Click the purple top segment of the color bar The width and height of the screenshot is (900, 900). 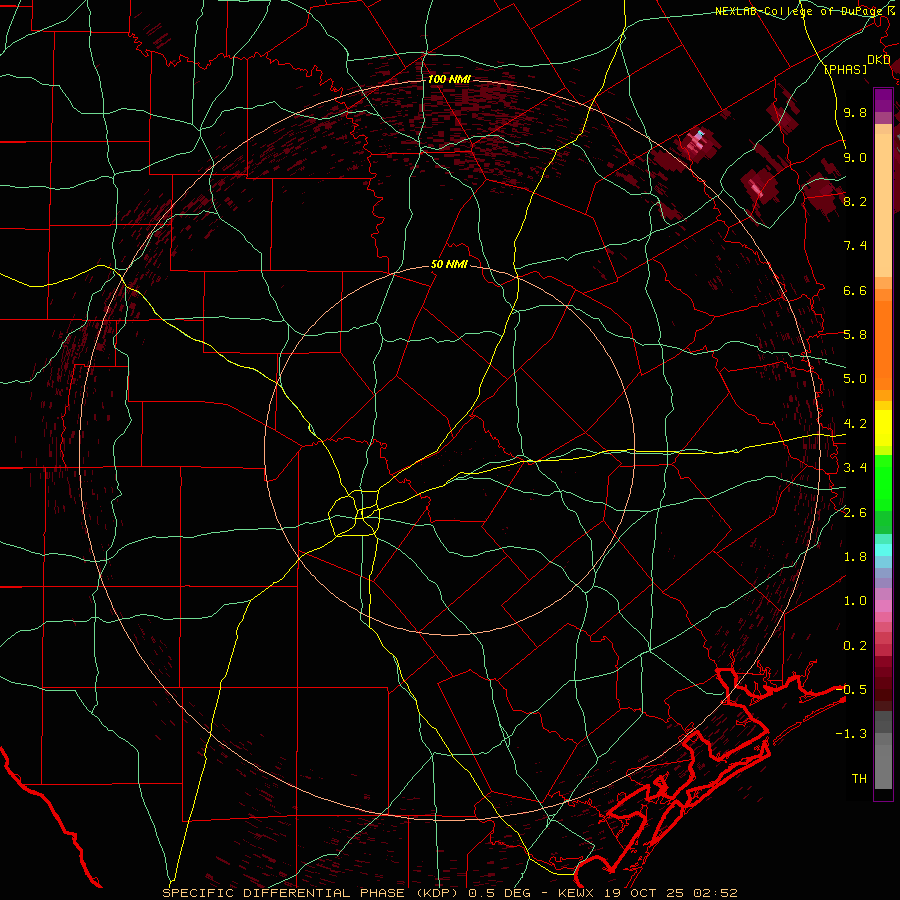[x=883, y=101]
